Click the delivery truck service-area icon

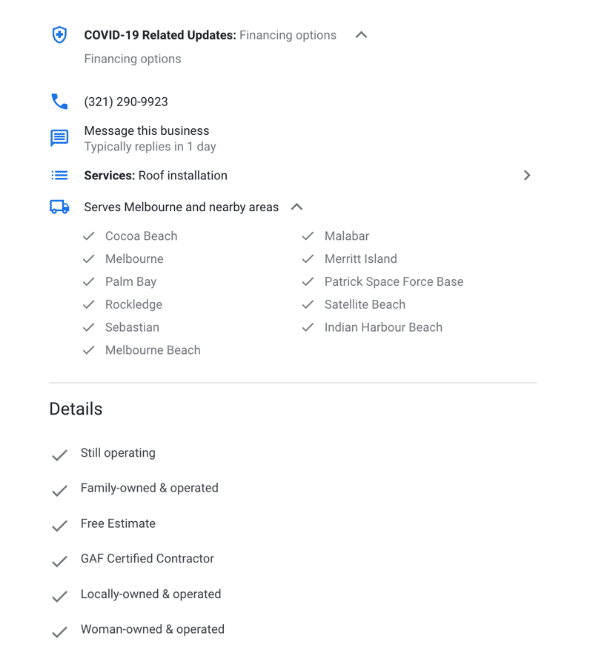pyautogui.click(x=59, y=207)
